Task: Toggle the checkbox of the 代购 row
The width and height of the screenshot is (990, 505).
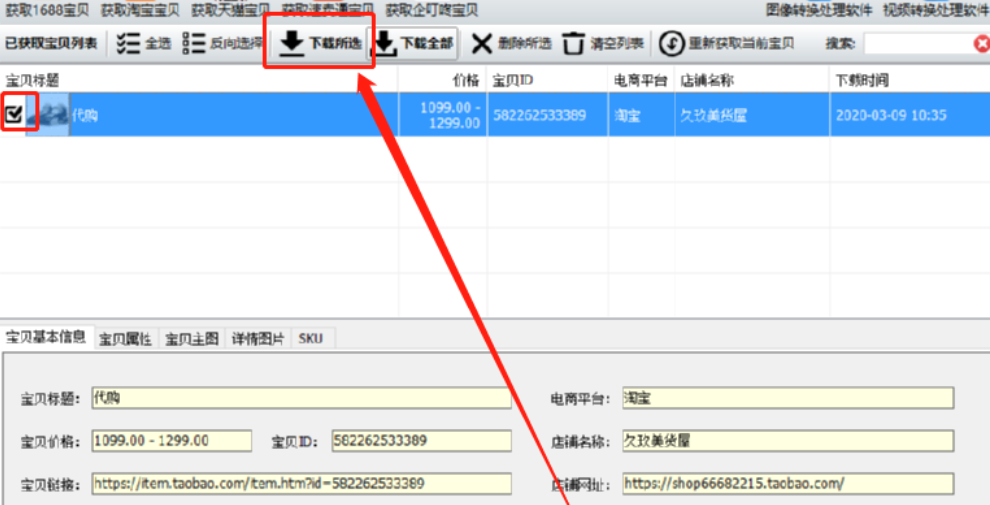Action: 14,114
